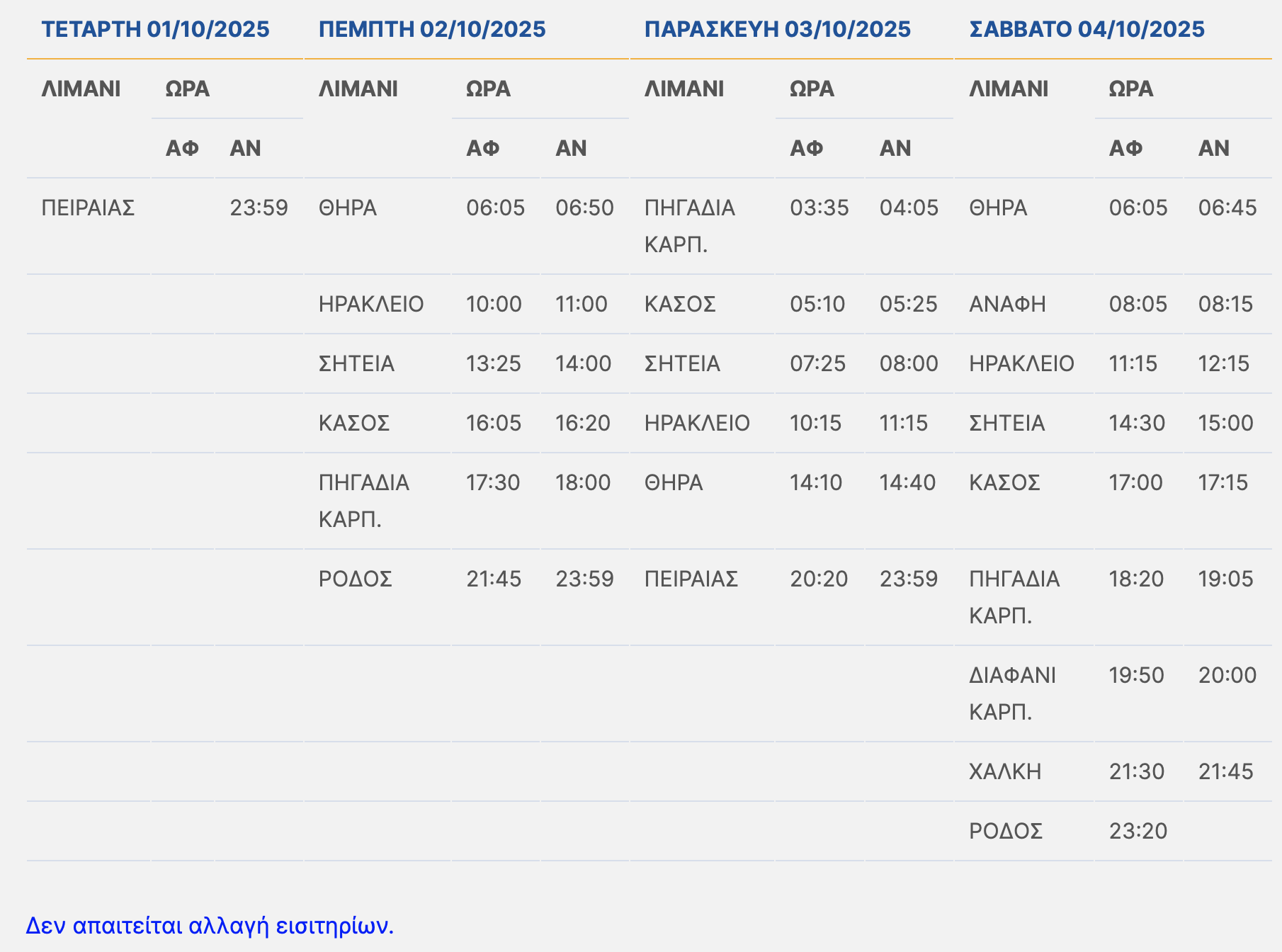The height and width of the screenshot is (952, 1282).
Task: Click Saturday's ΡΟΔΟΣ arrival time 23:20
Action: pos(1138,831)
